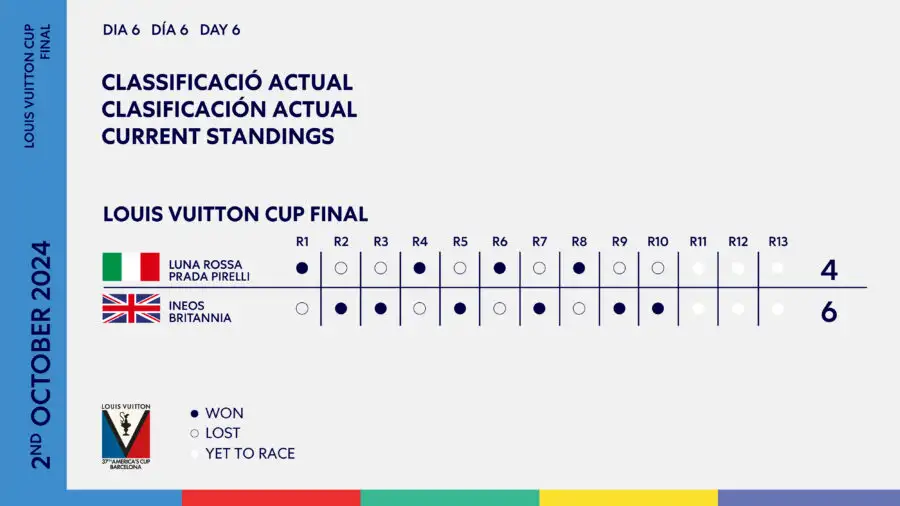This screenshot has height=506, width=900.
Task: Click Luna Rossa's filled R8 win dot
Action: point(579,268)
